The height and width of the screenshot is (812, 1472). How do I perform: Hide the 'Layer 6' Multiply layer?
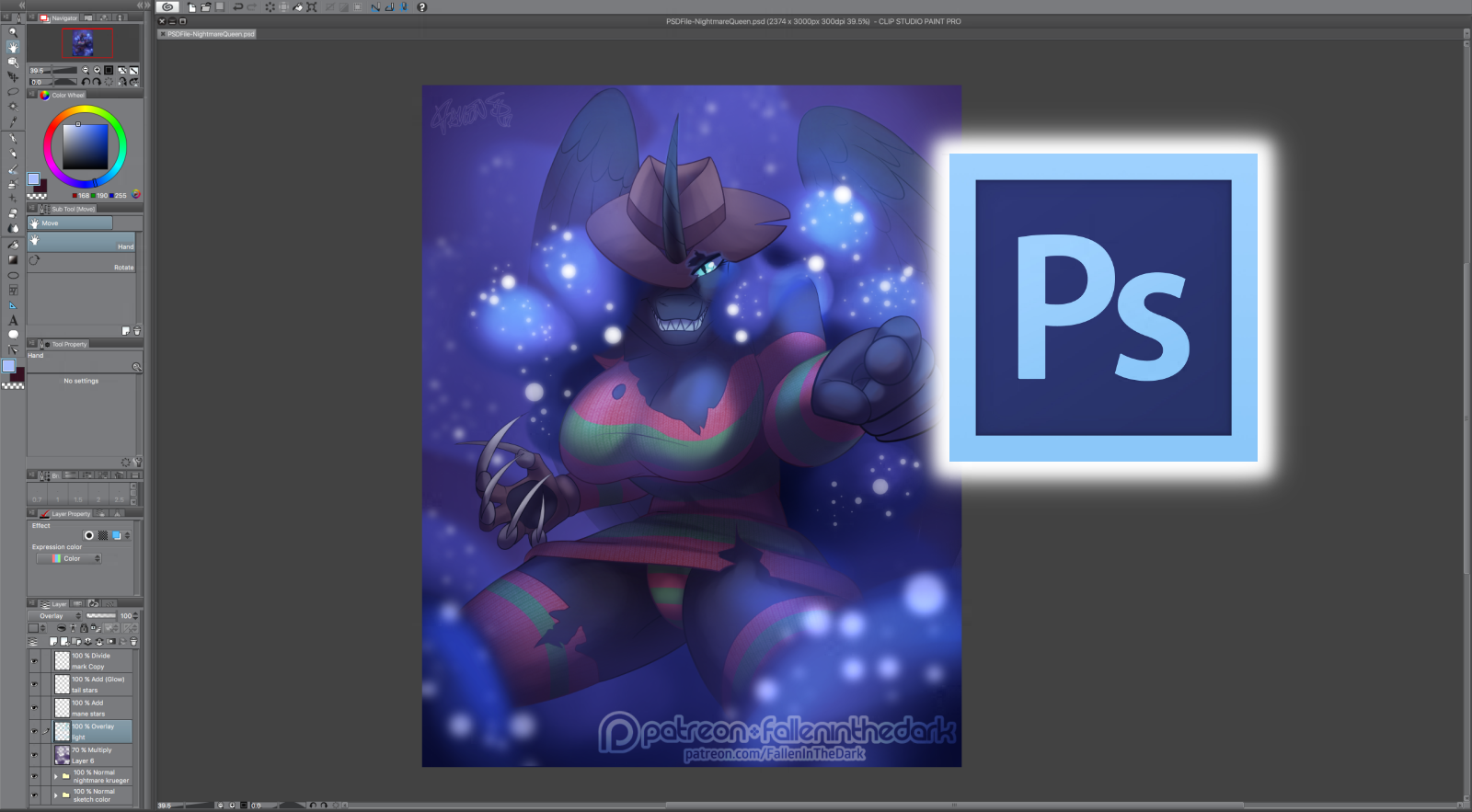pyautogui.click(x=34, y=755)
